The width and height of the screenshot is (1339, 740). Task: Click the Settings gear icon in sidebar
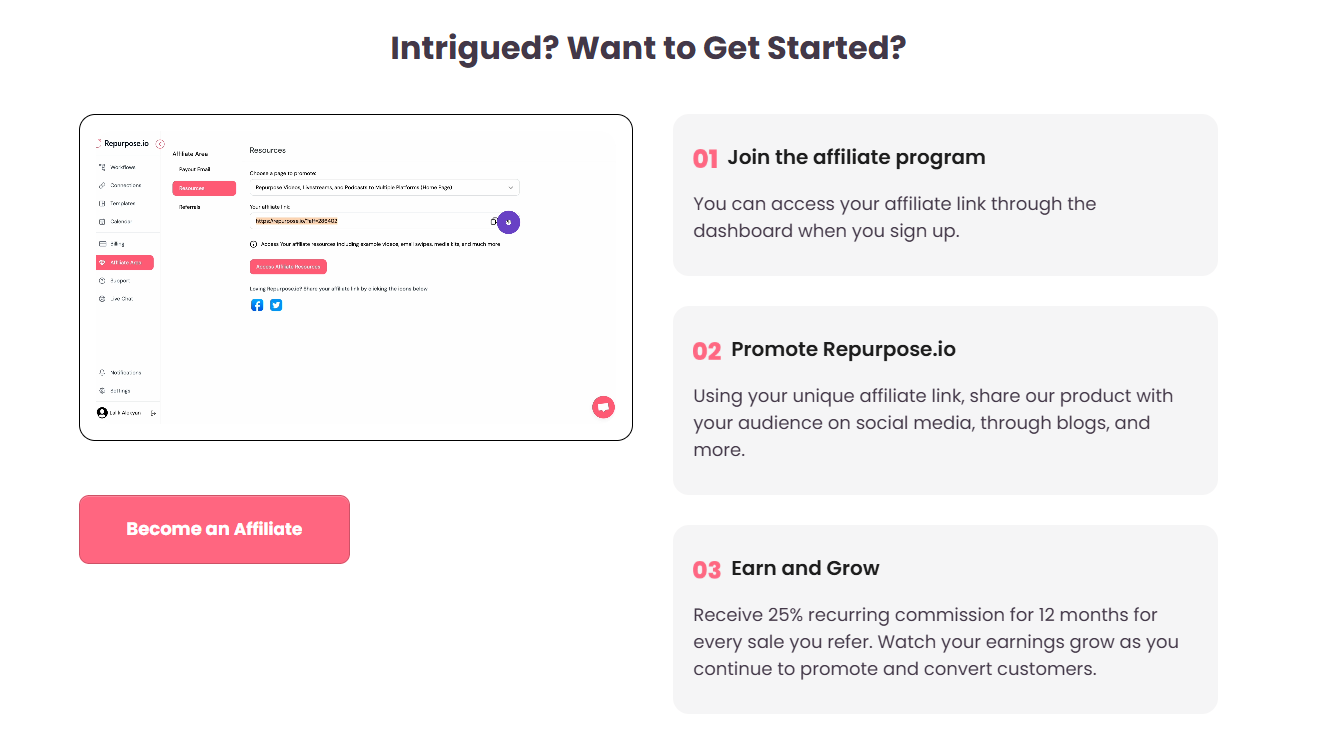coord(102,391)
